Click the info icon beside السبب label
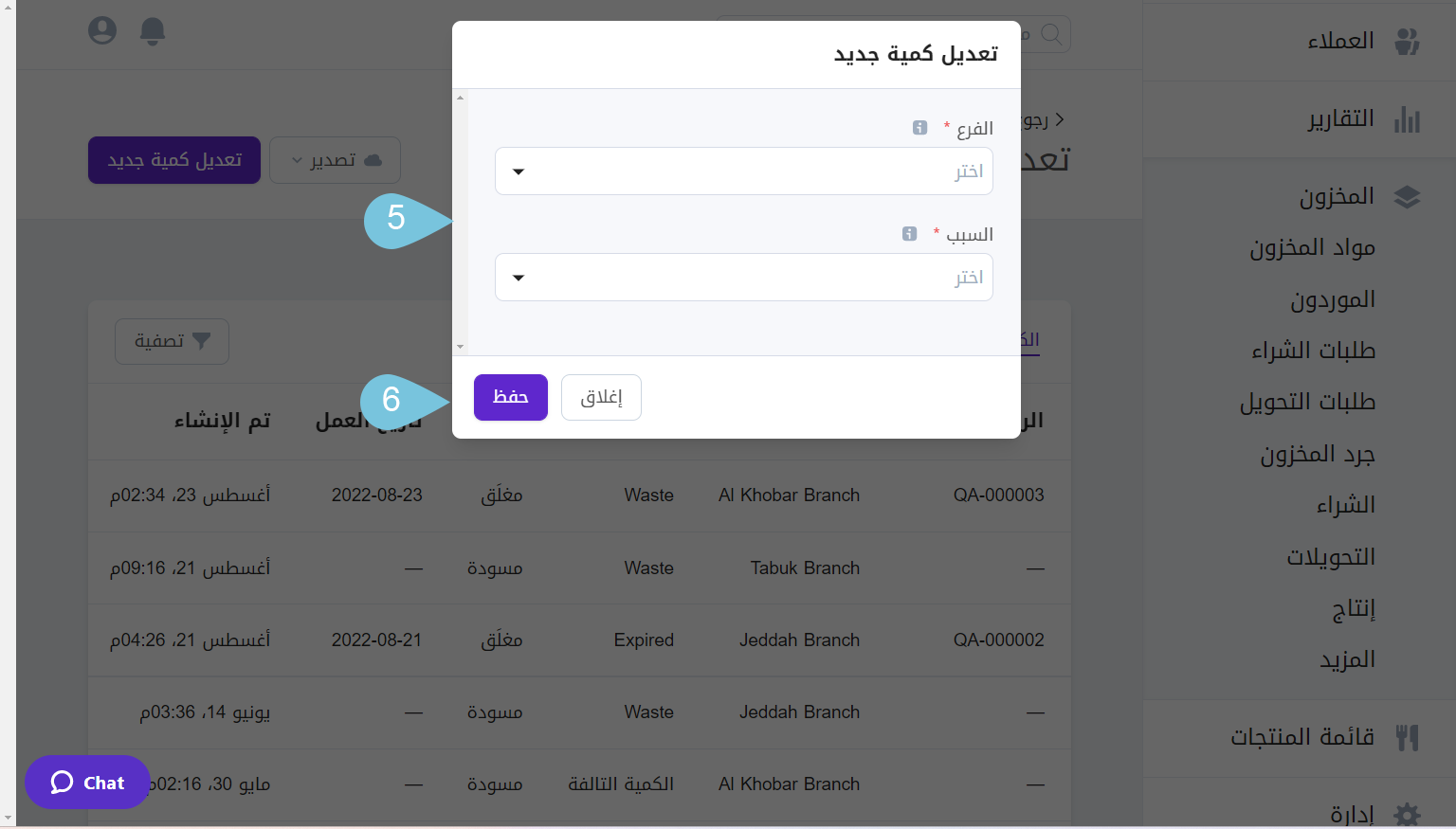 click(909, 234)
